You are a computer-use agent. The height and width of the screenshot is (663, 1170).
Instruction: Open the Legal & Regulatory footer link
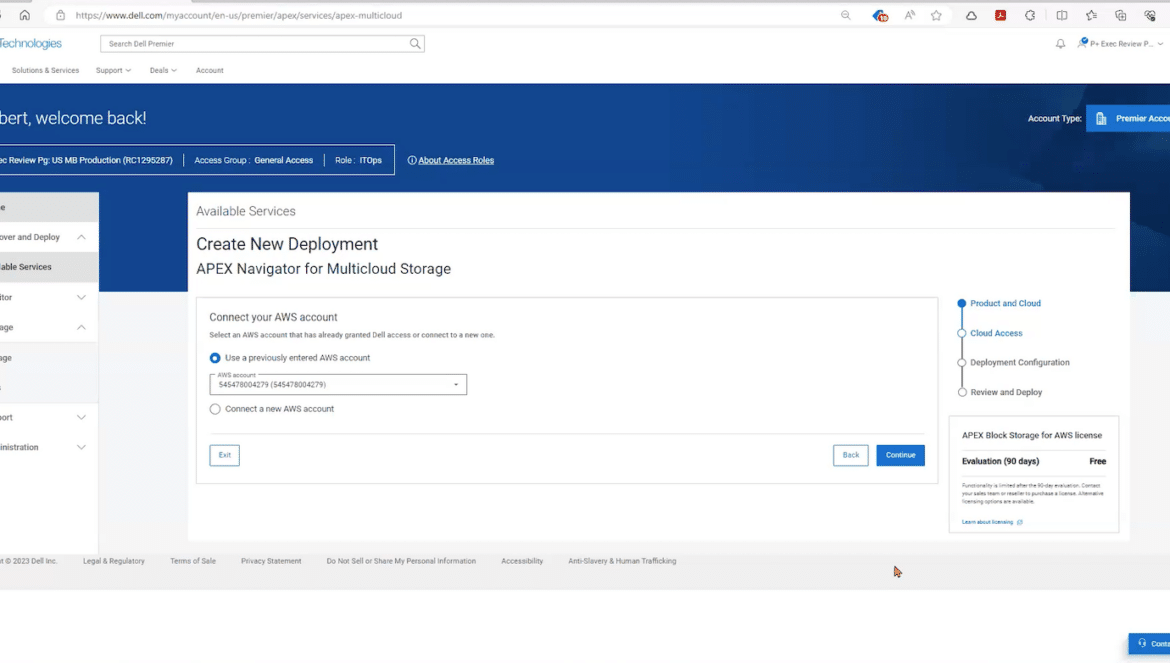(113, 561)
